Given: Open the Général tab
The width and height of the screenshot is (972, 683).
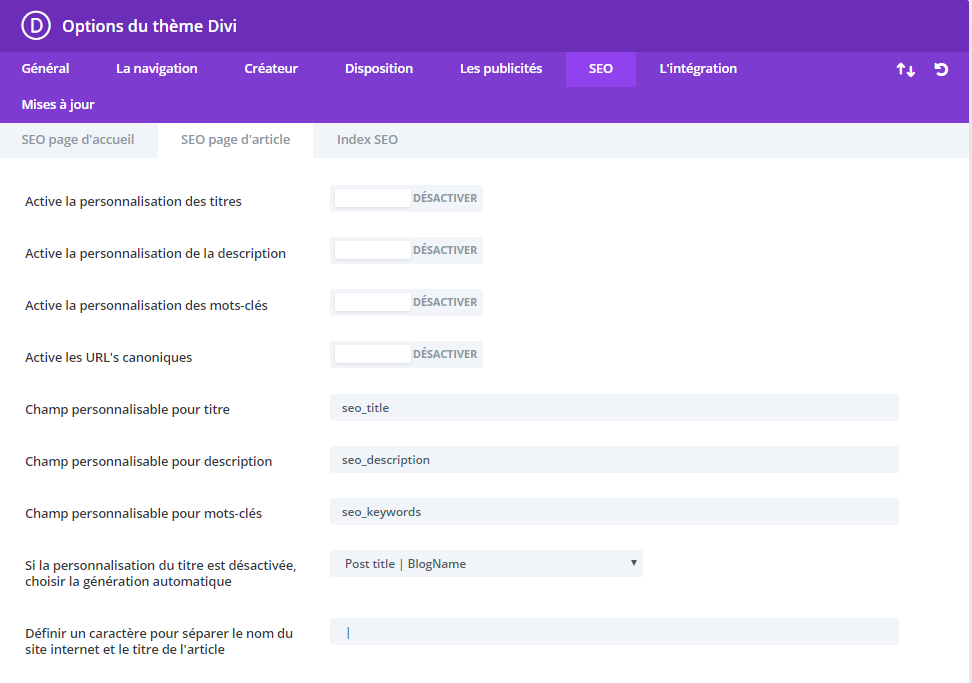Looking at the screenshot, I should (45, 69).
